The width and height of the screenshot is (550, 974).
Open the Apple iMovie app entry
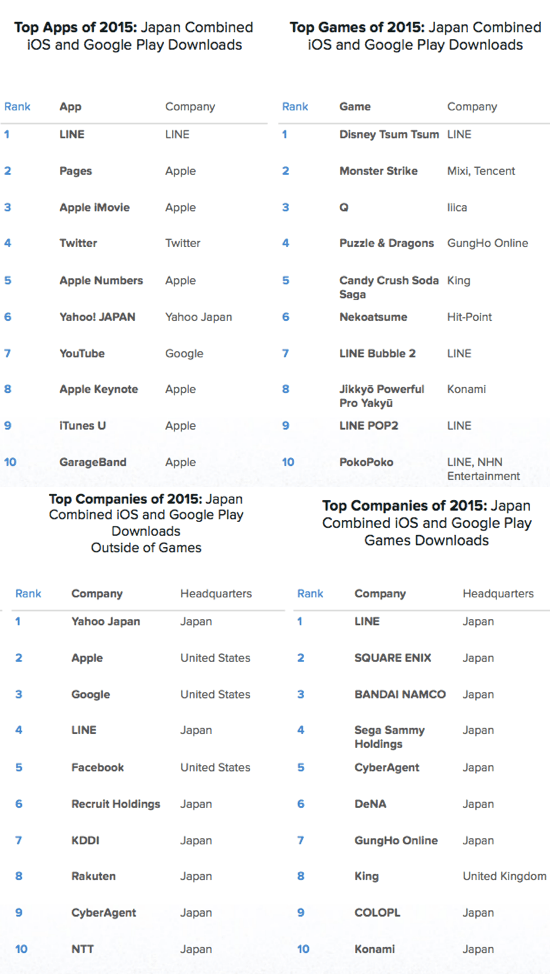click(94, 207)
